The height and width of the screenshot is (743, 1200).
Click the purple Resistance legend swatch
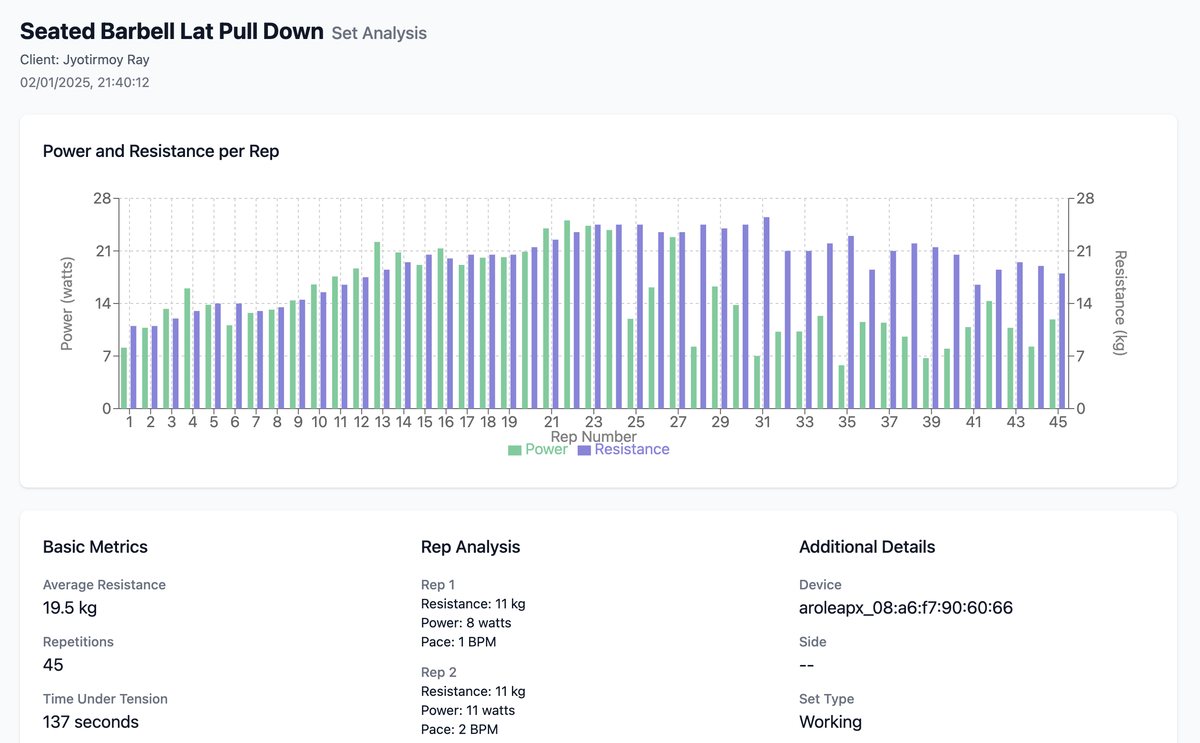tap(585, 450)
